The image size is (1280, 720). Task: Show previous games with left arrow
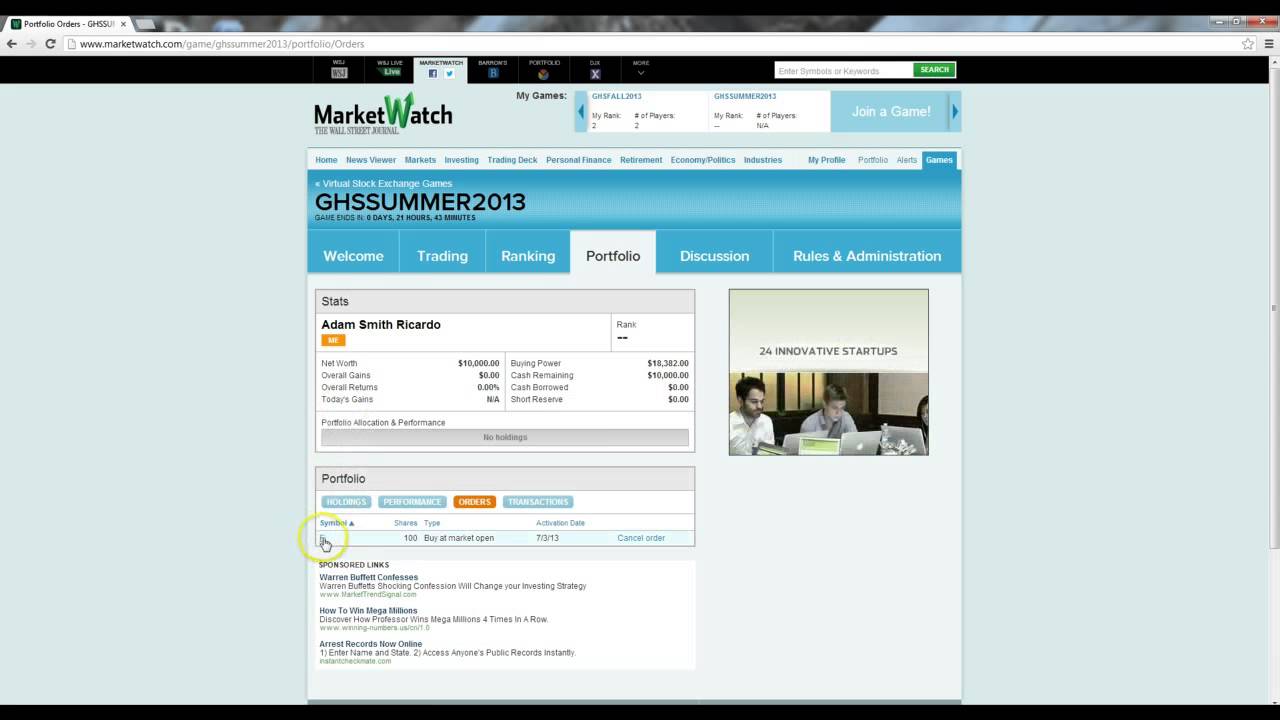click(581, 111)
